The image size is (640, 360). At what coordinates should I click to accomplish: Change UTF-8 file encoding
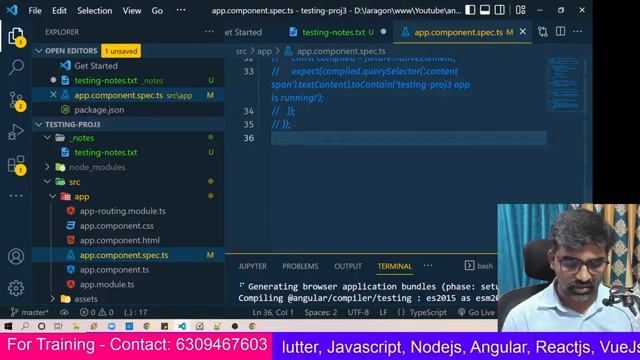(x=358, y=313)
